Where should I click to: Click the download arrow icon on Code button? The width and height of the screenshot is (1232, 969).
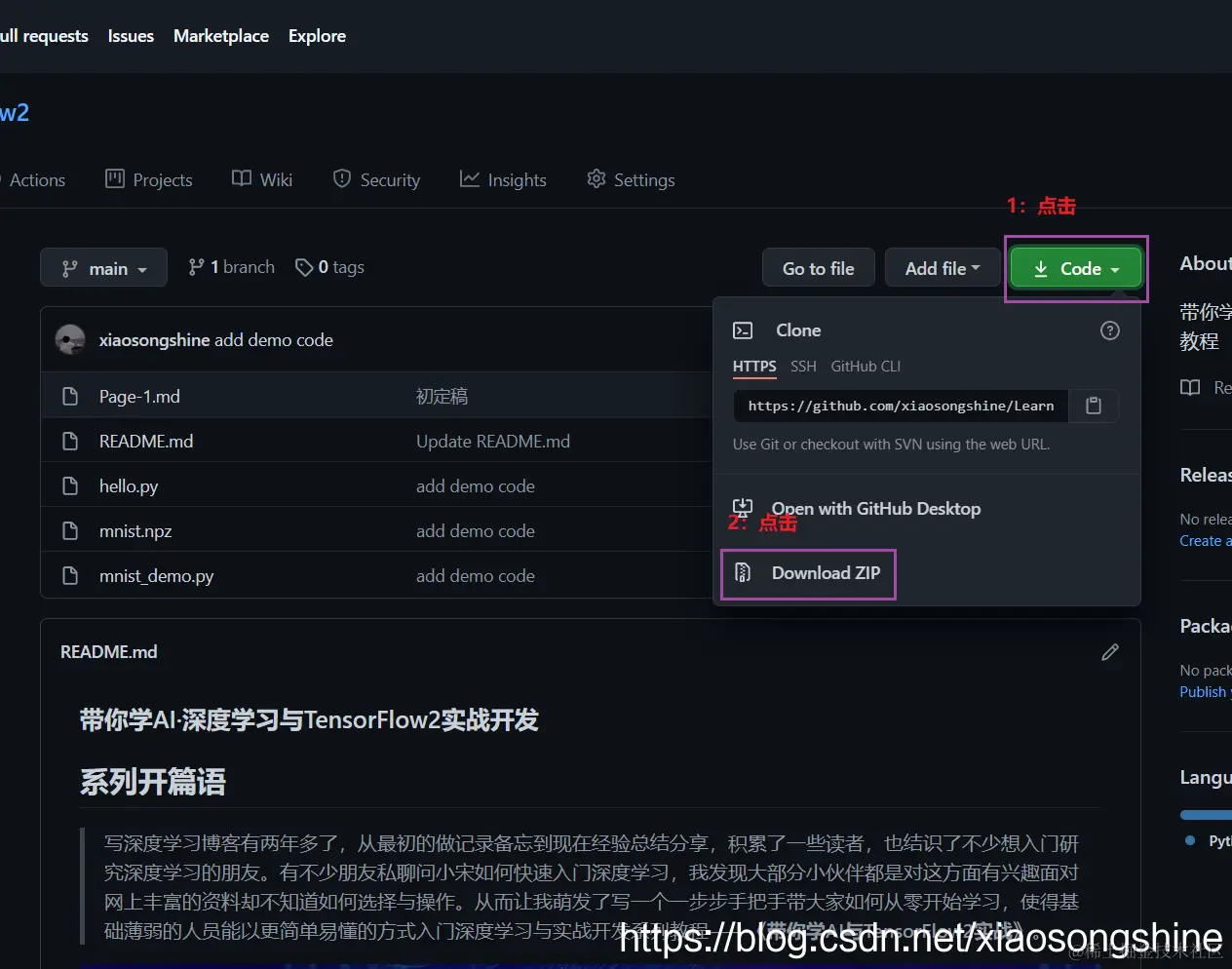coord(1041,269)
